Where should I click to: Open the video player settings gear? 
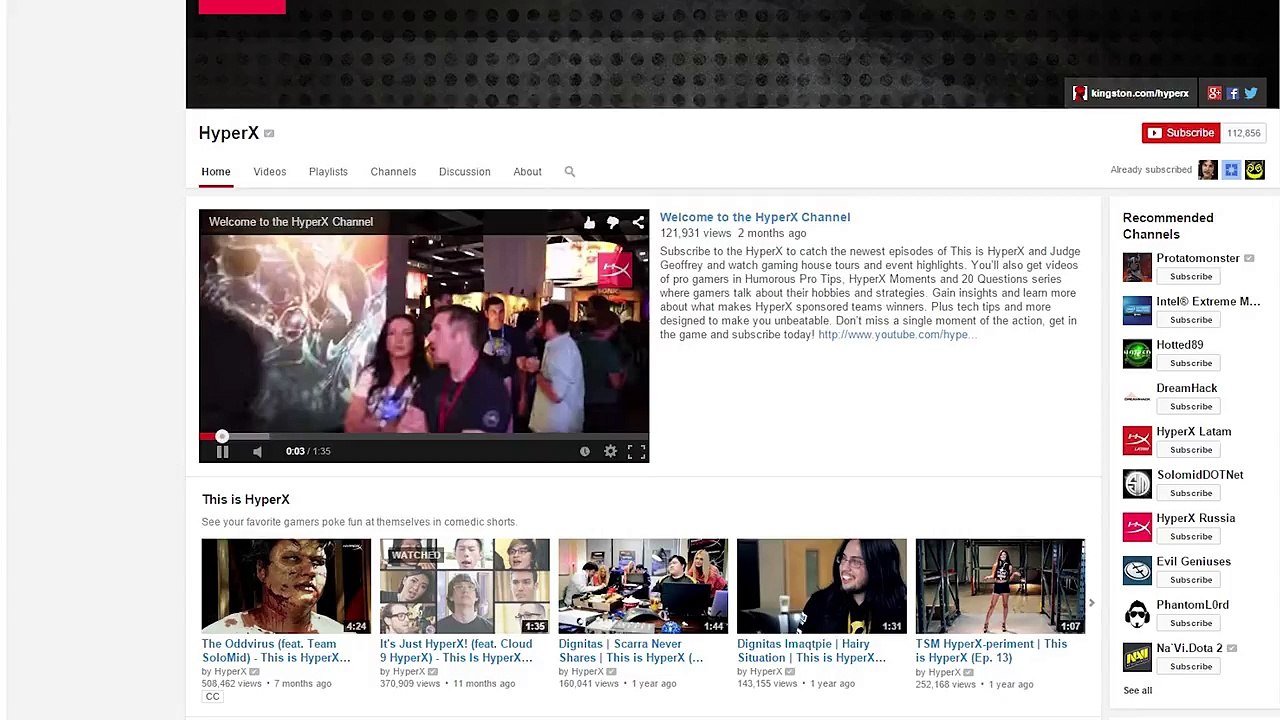610,451
